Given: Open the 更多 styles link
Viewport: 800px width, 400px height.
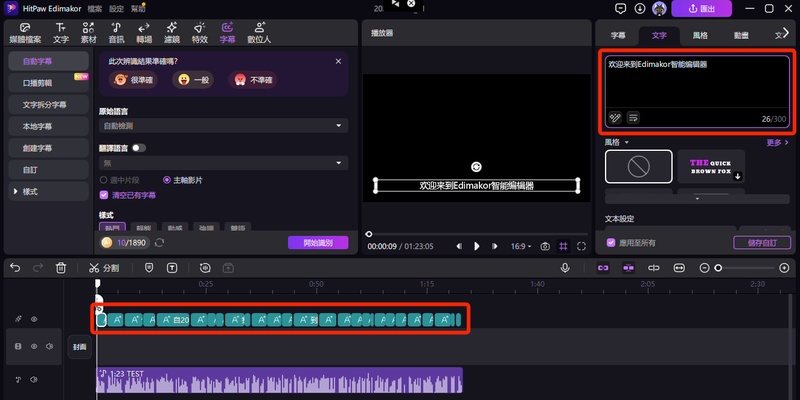Looking at the screenshot, I should click(x=778, y=143).
